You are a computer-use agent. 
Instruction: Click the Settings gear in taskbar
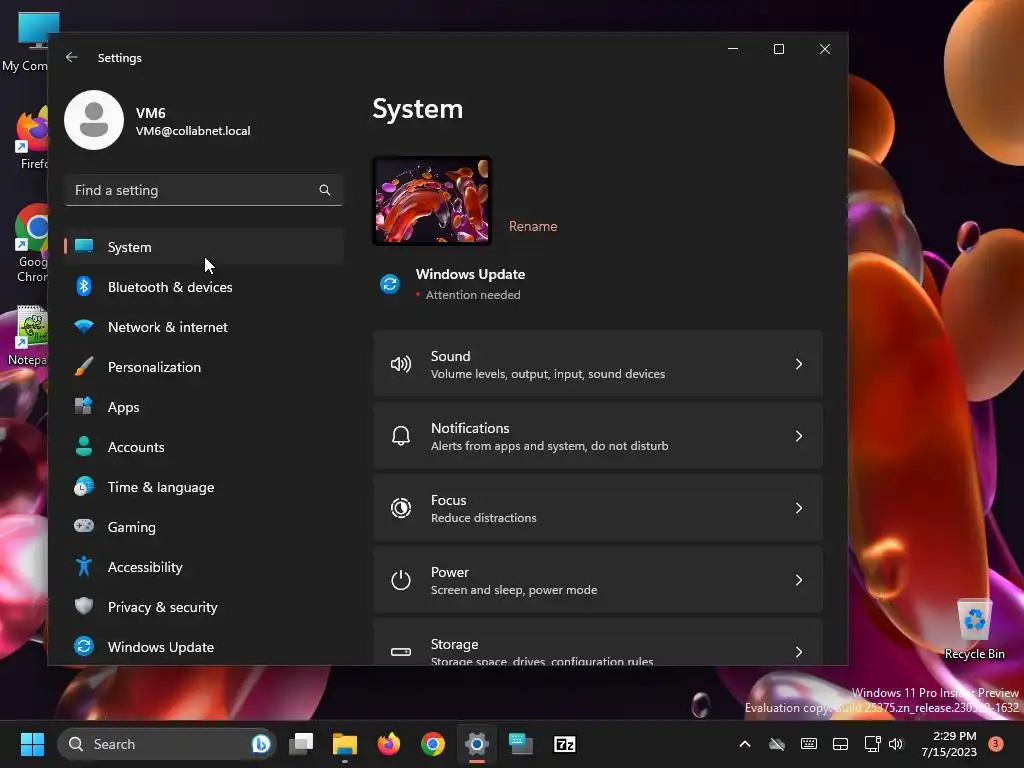tap(477, 744)
